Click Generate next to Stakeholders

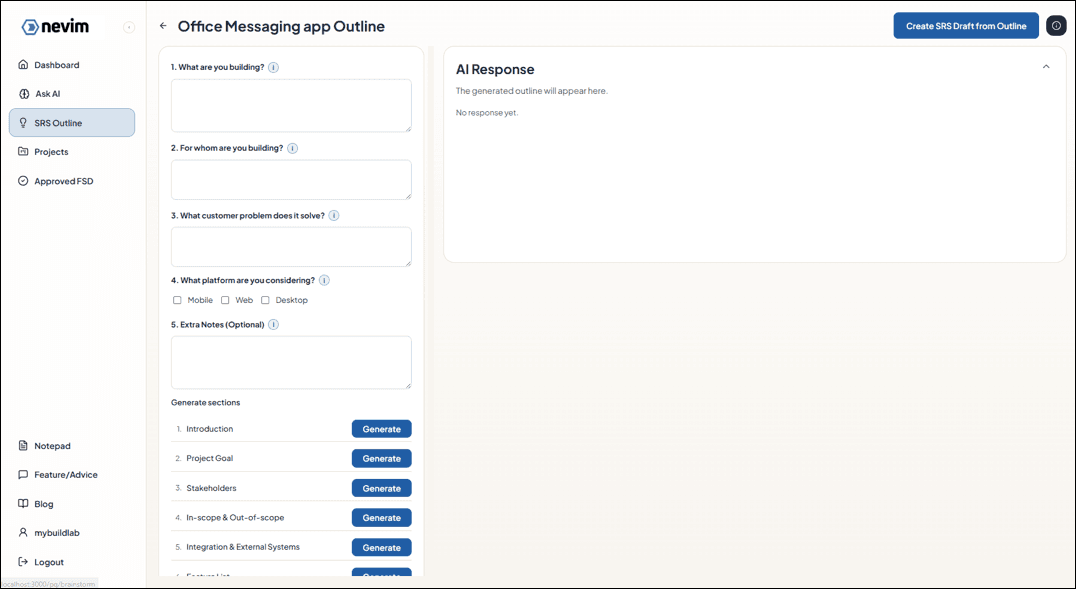pyautogui.click(x=381, y=488)
